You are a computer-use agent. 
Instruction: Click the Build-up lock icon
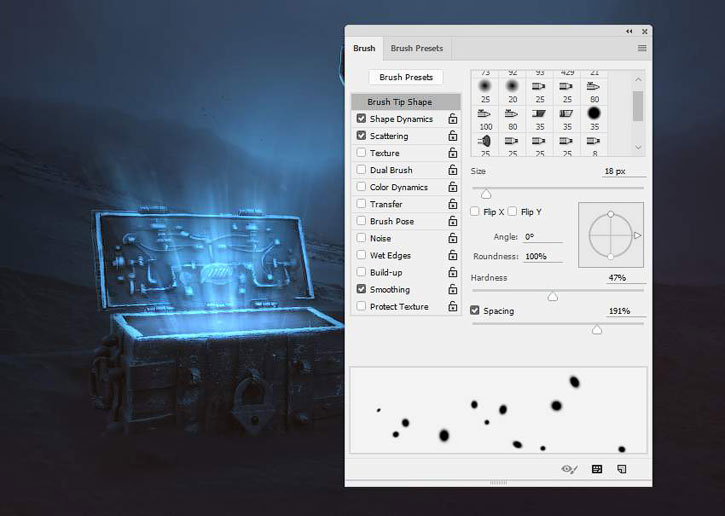(453, 272)
